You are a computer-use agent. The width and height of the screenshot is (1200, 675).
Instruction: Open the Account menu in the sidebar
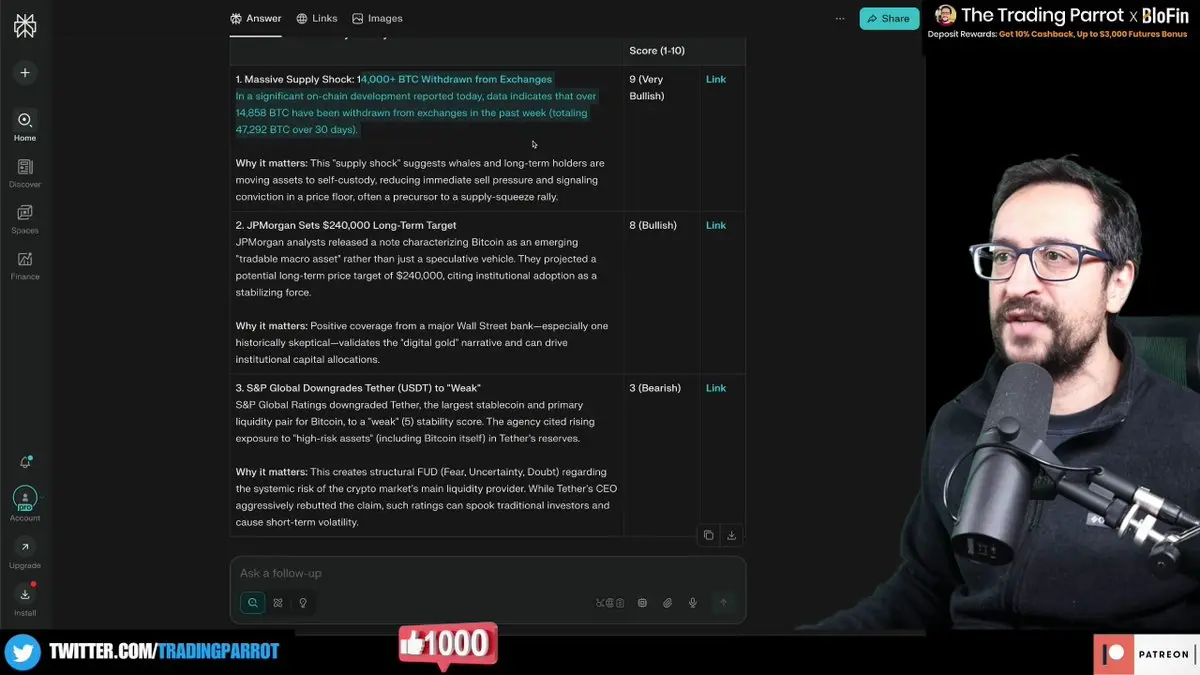pos(25,504)
